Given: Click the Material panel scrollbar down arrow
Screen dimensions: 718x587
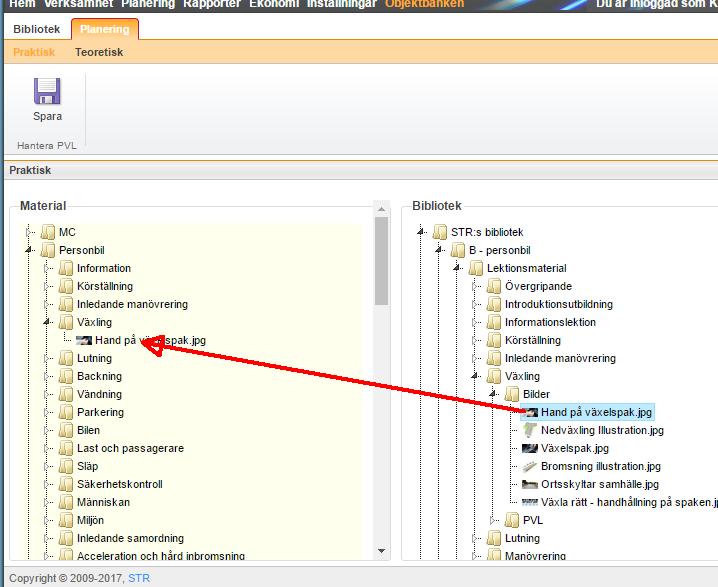Looking at the screenshot, I should (381, 551).
